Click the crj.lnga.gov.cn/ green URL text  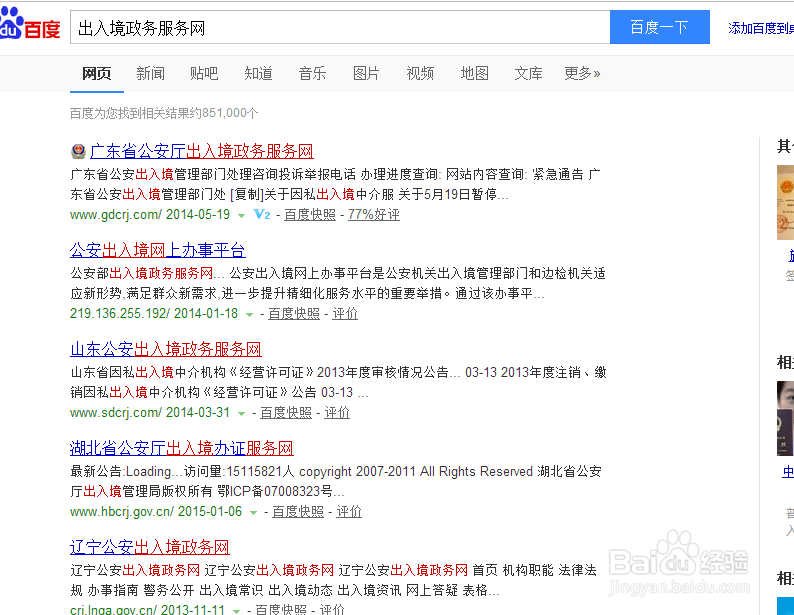coord(113,609)
